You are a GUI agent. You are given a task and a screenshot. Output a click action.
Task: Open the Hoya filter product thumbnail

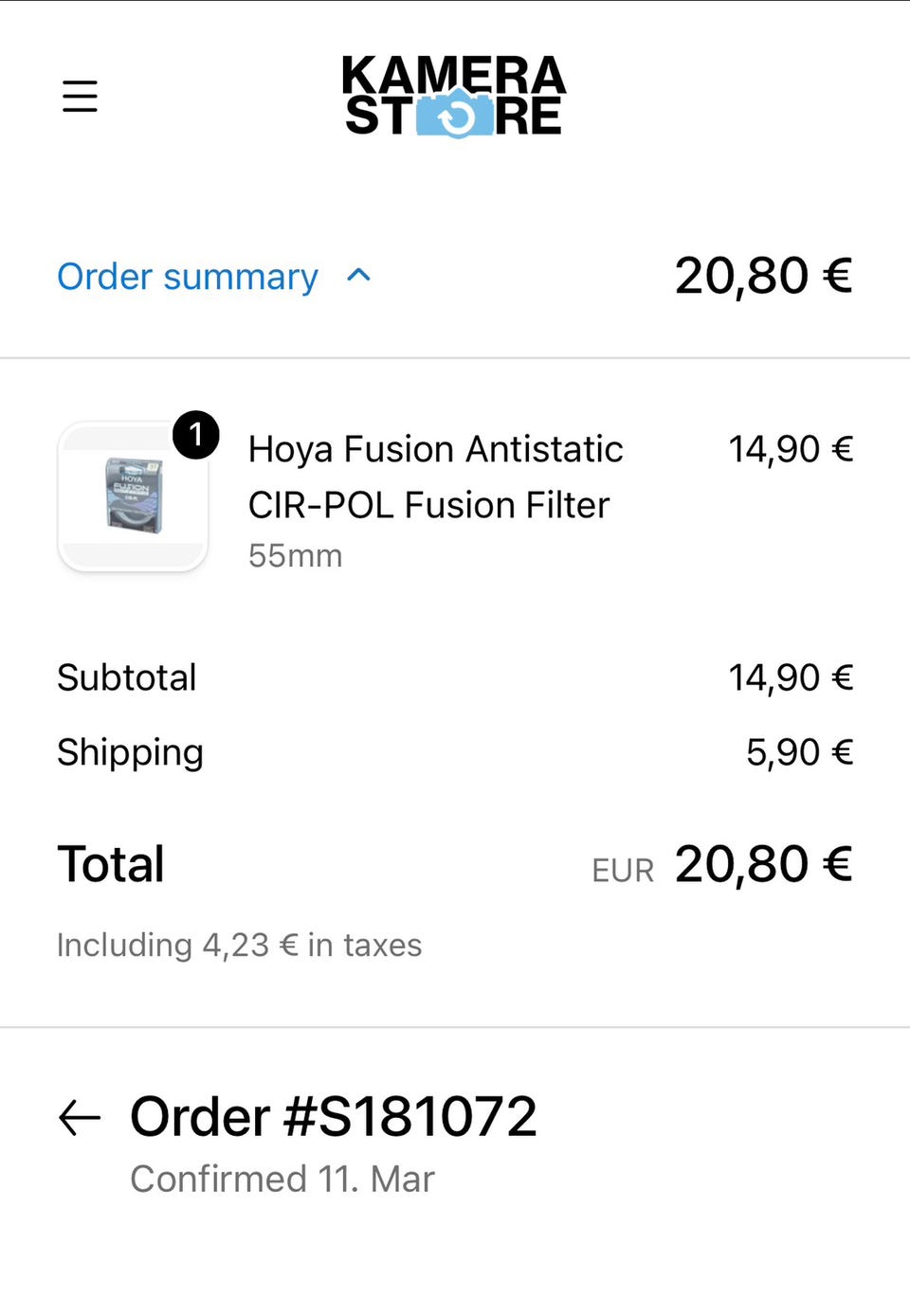point(134,496)
